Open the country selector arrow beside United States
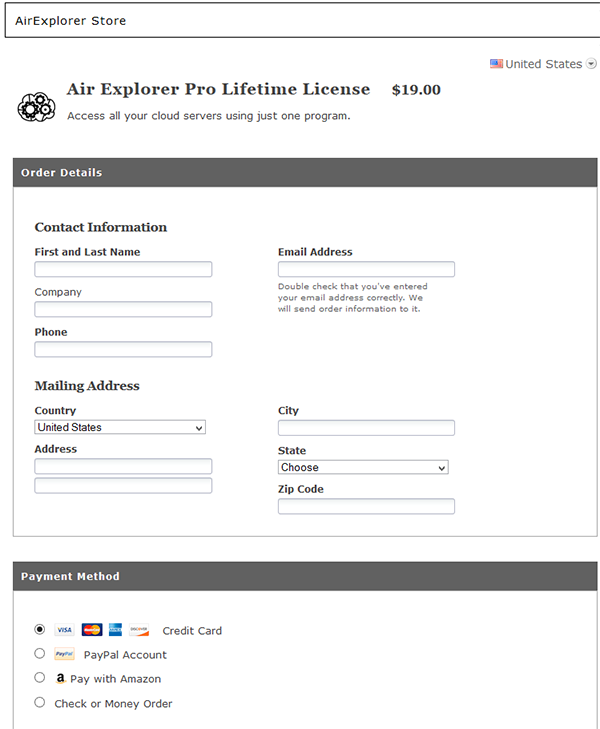Image resolution: width=600 pixels, height=729 pixels. click(591, 64)
